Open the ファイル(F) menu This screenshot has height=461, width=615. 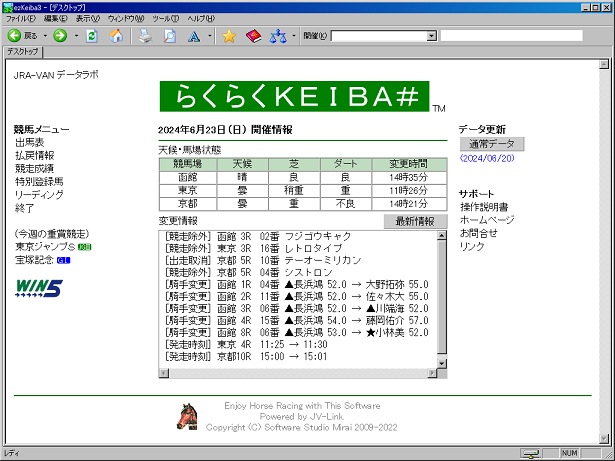tap(20, 18)
